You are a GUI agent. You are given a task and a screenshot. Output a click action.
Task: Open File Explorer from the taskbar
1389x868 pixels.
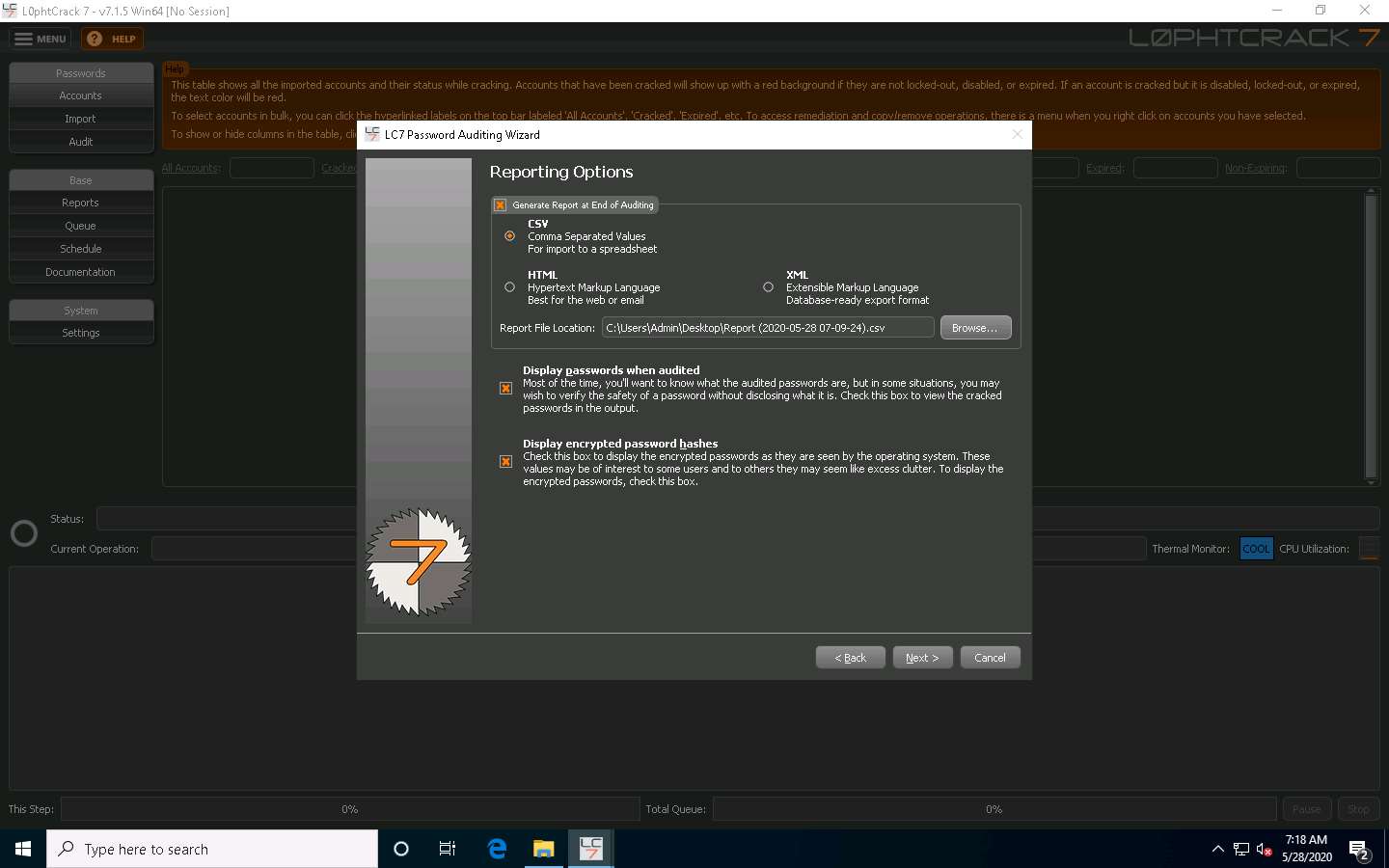[544, 849]
